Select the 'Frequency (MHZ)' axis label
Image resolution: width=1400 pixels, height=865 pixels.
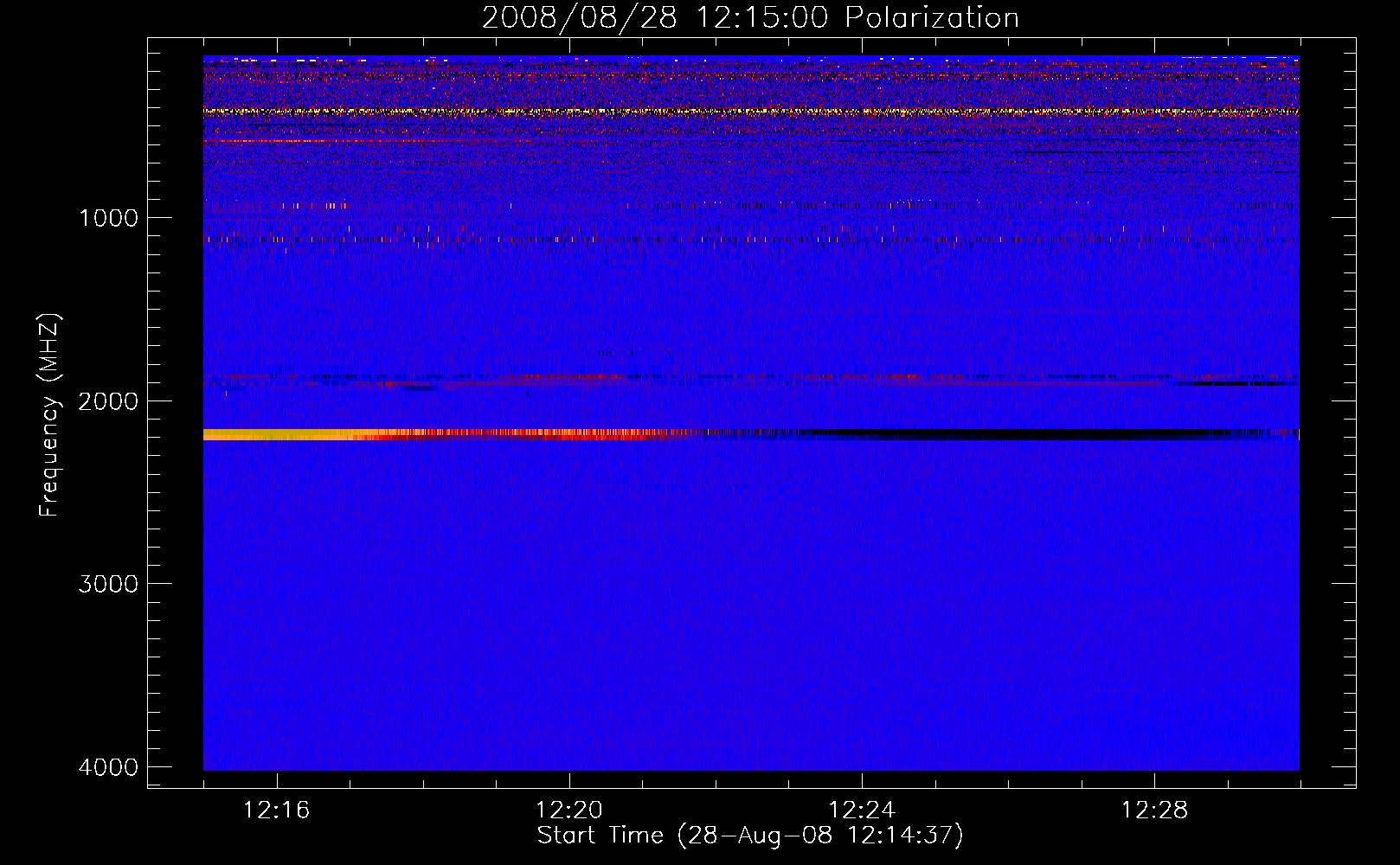coord(49,415)
